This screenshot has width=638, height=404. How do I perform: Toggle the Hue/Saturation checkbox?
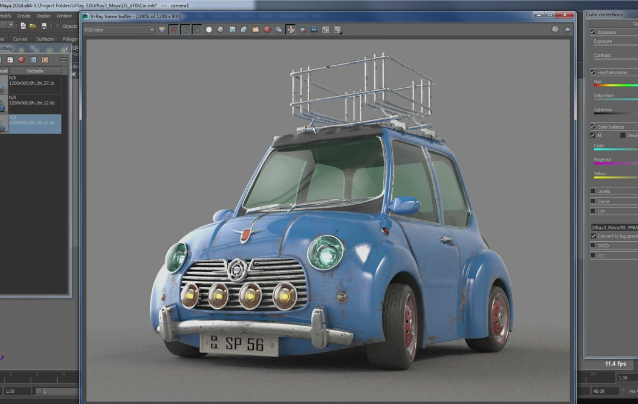pyautogui.click(x=593, y=72)
